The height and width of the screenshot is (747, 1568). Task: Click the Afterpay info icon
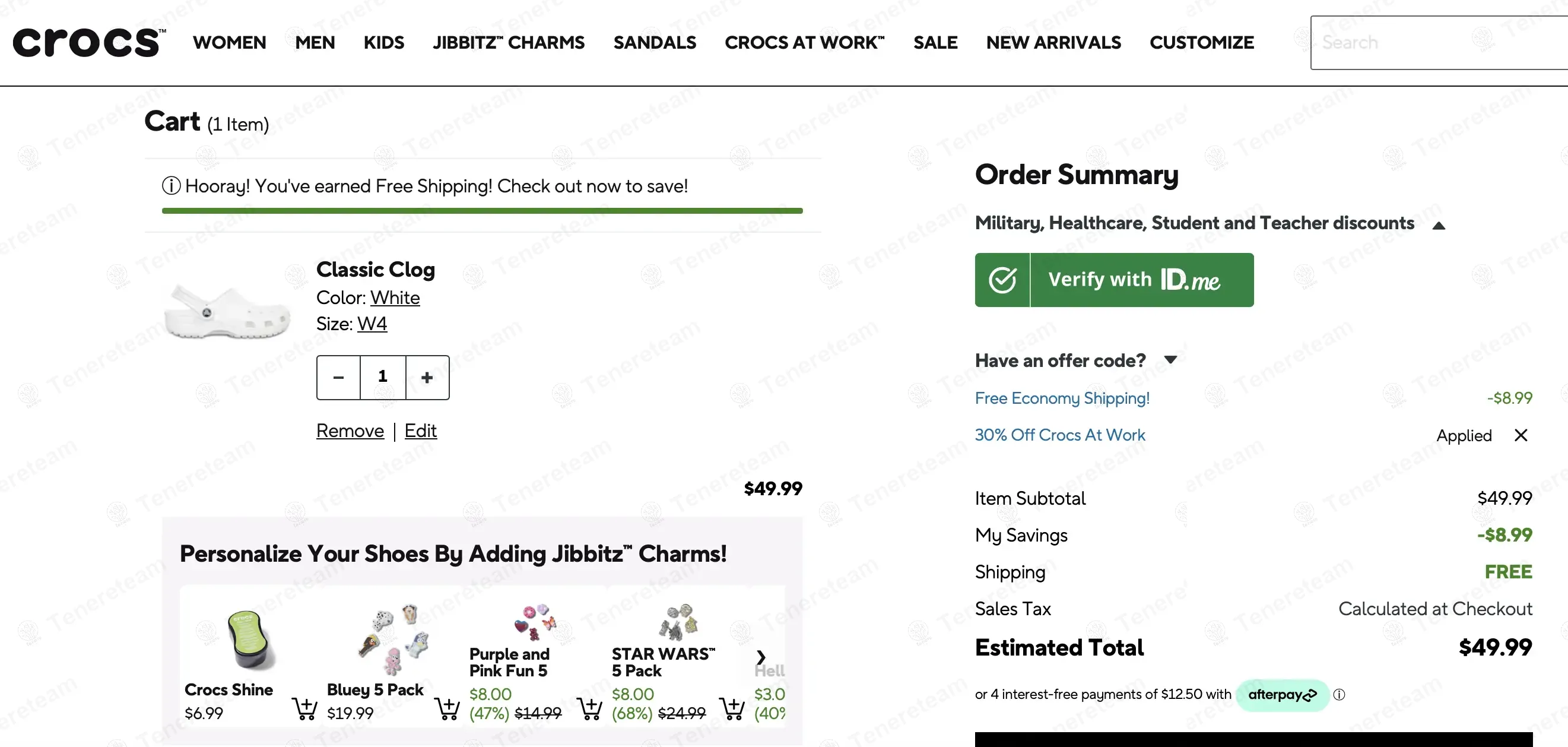click(x=1339, y=695)
